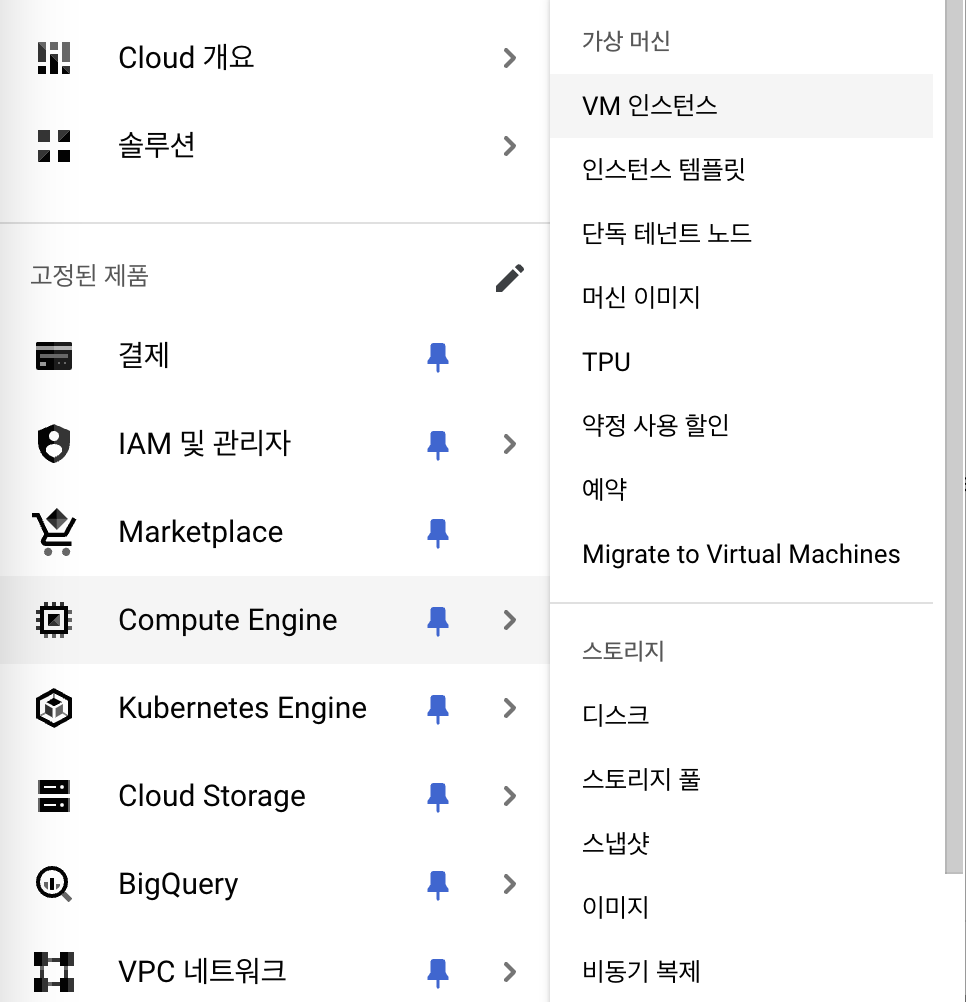Unpin Compute Engine
Screen dimensions: 966x1002
click(438, 620)
